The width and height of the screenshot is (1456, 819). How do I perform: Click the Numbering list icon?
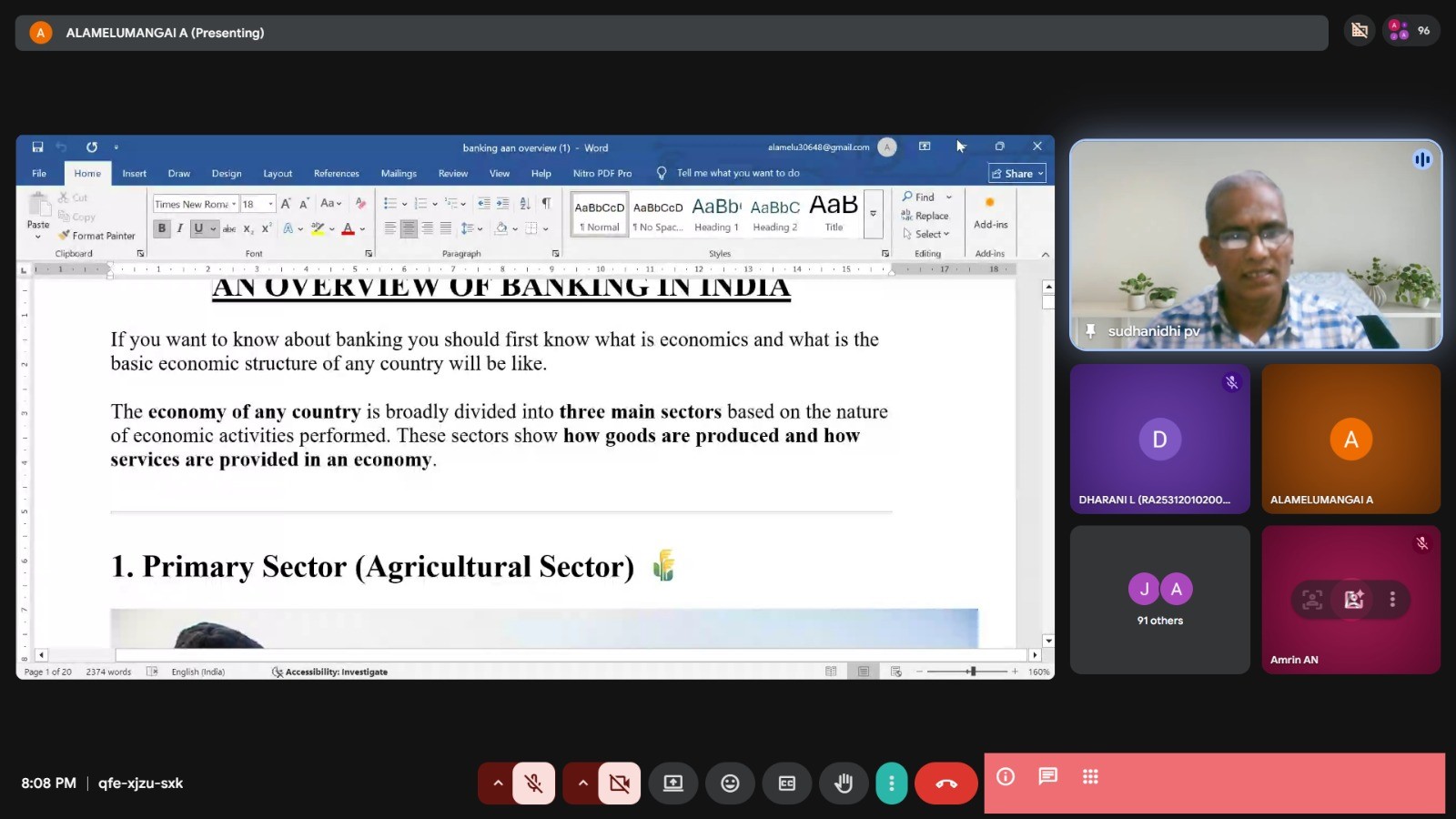click(420, 204)
